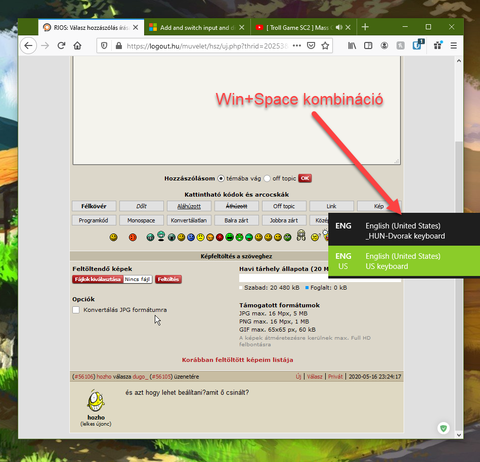Click Fájlok kiválasztása file chooser button
480x462 pixels.
[x=98, y=279]
